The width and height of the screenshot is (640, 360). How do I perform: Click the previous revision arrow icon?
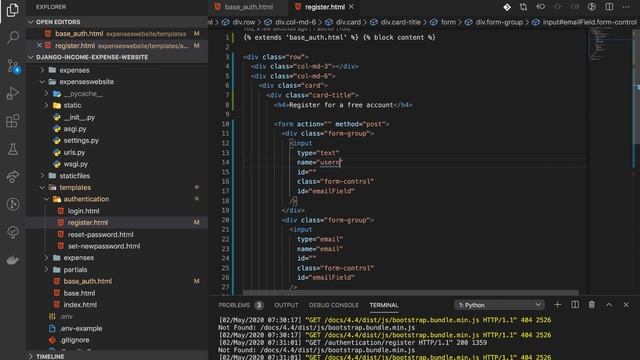point(540,7)
